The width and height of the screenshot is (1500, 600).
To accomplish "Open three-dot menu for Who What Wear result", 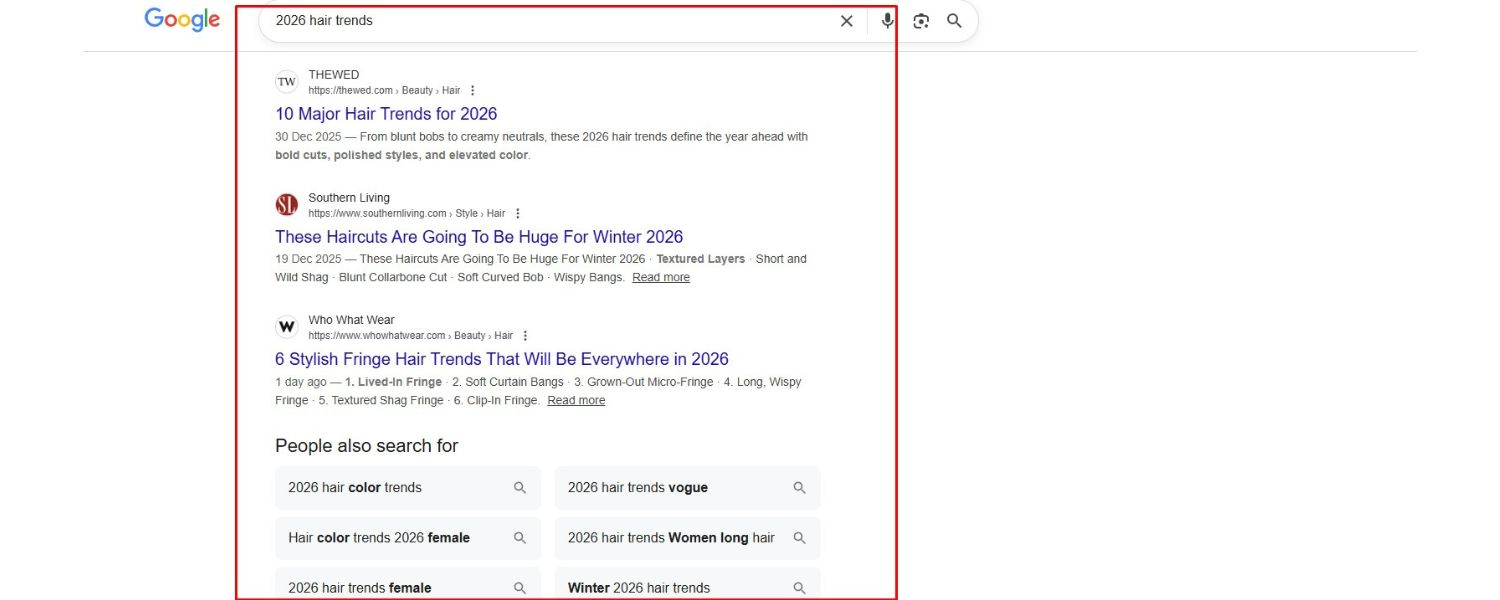I will [525, 336].
